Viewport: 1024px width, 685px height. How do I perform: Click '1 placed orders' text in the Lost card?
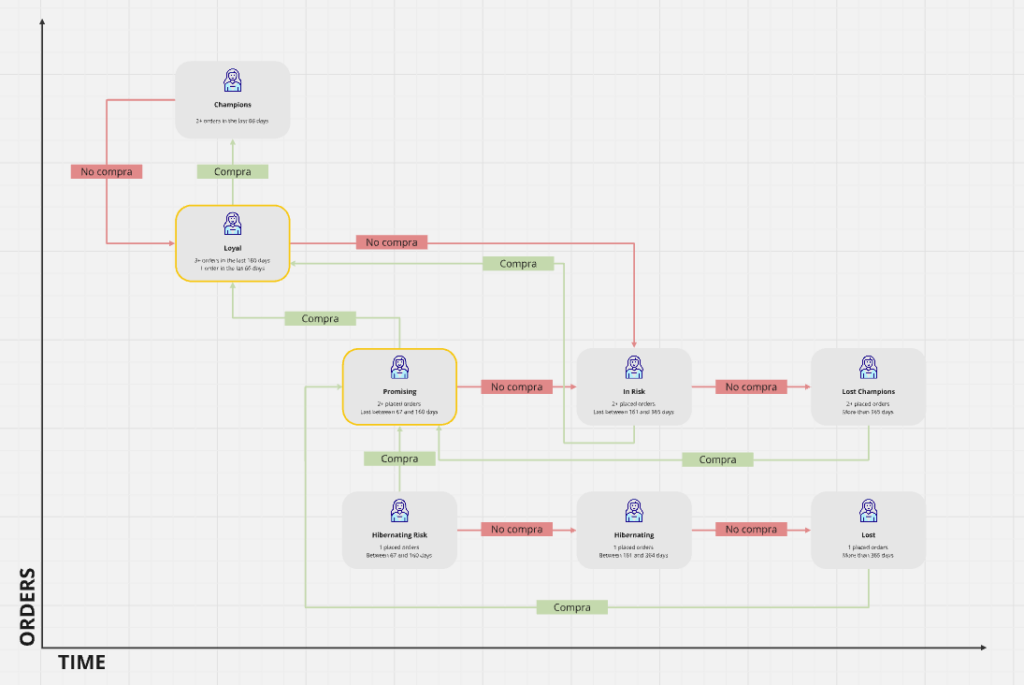click(869, 547)
